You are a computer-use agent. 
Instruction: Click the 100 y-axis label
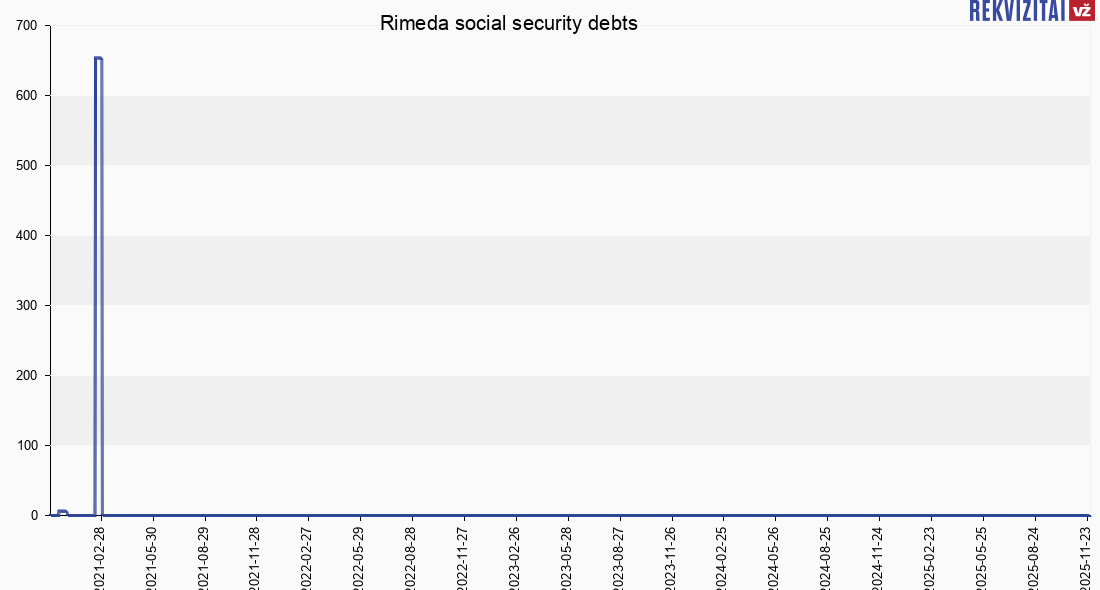[27, 445]
